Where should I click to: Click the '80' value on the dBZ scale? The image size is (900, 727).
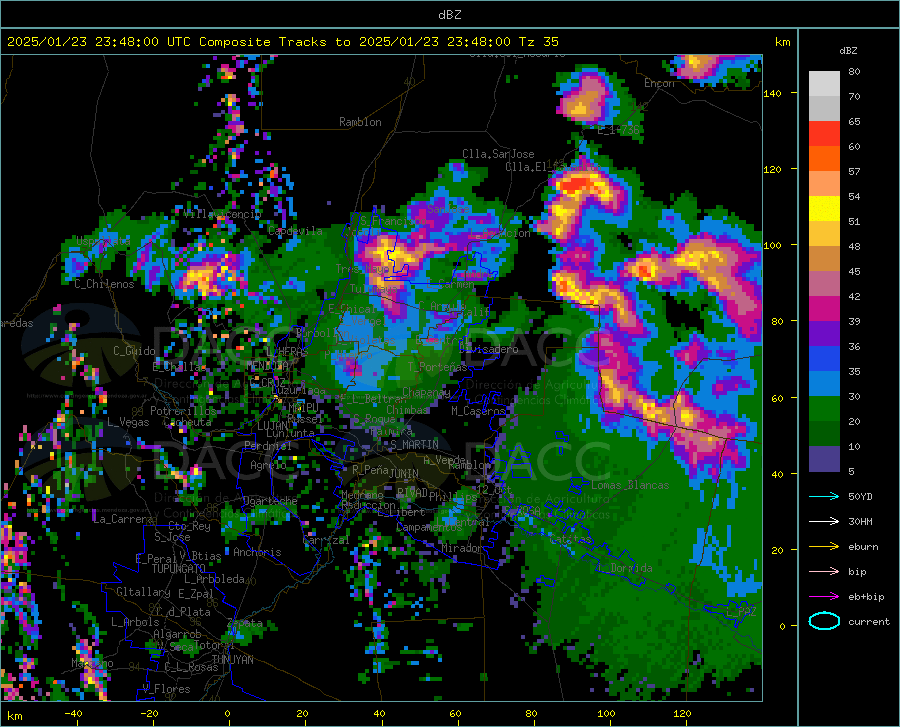854,71
